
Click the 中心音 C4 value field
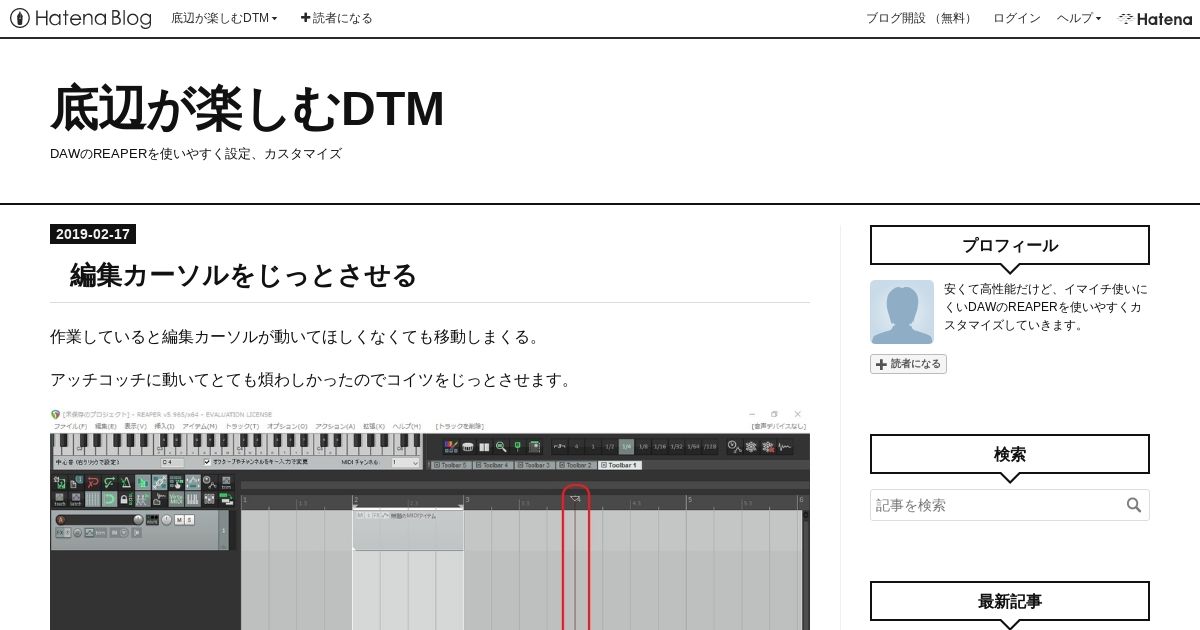coord(172,462)
